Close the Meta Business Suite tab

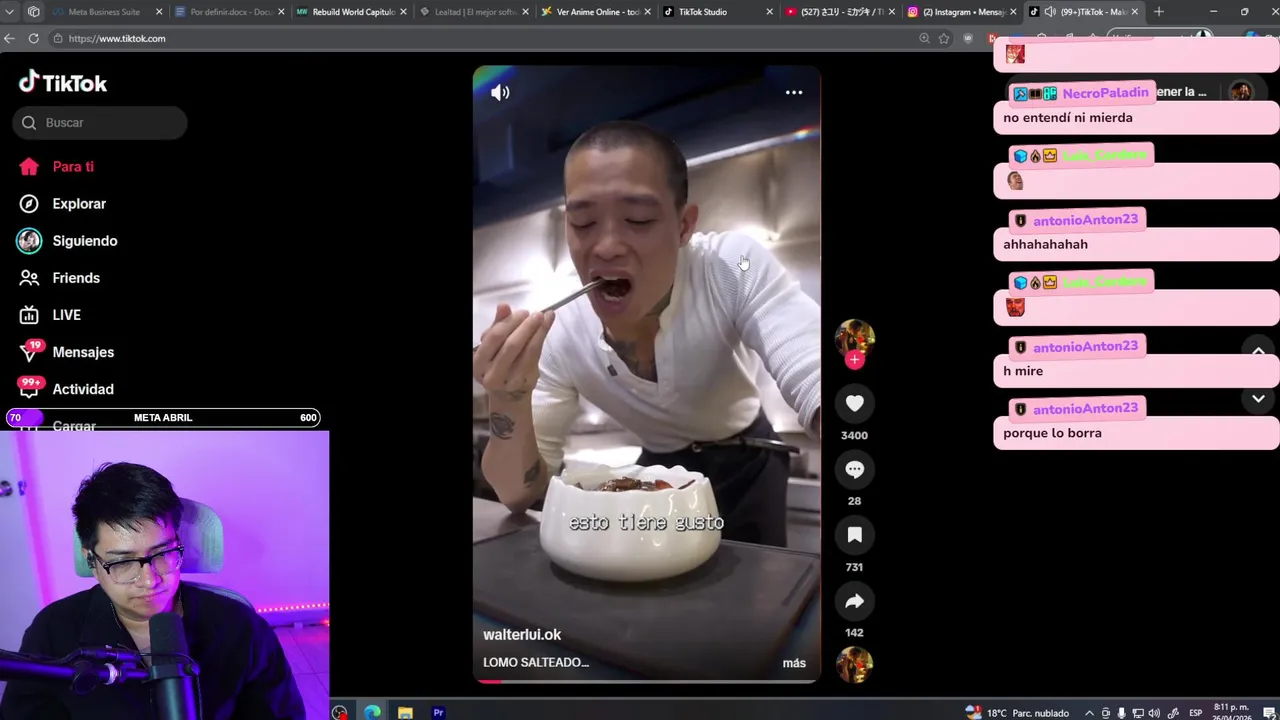pyautogui.click(x=158, y=12)
